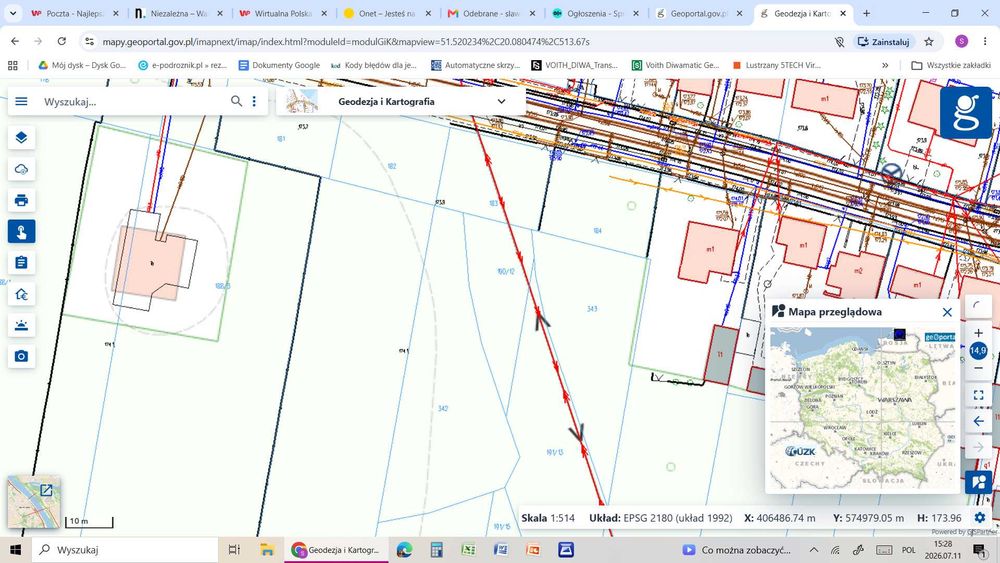Take a map snapshot with camera tool

click(x=21, y=356)
